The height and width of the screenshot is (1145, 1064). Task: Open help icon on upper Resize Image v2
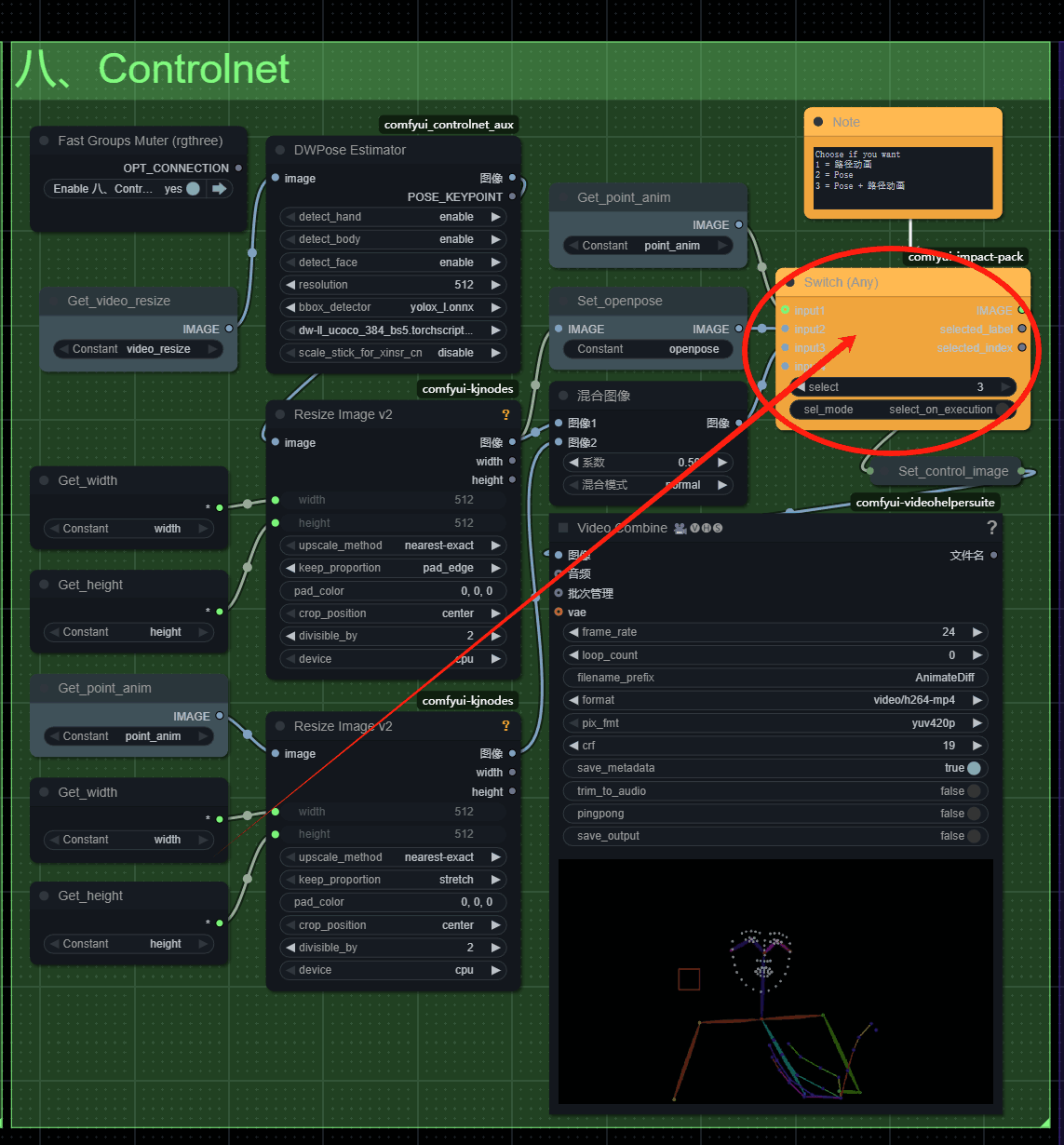(505, 415)
